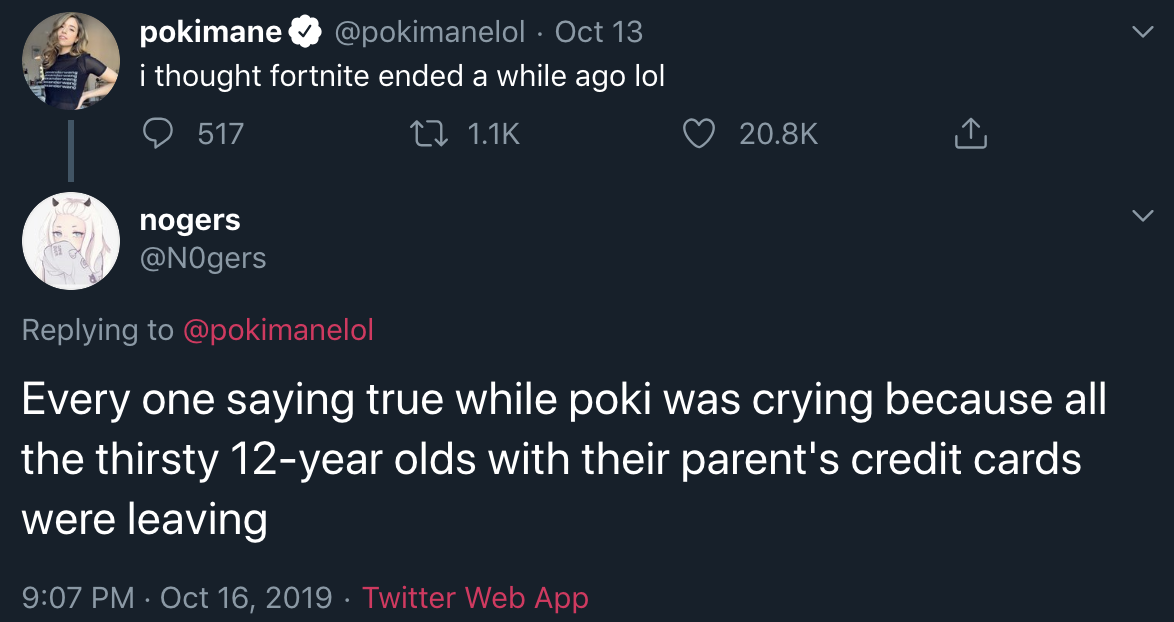Viewport: 1174px width, 622px height.
Task: Click the @N0gers handle
Action: 203,258
